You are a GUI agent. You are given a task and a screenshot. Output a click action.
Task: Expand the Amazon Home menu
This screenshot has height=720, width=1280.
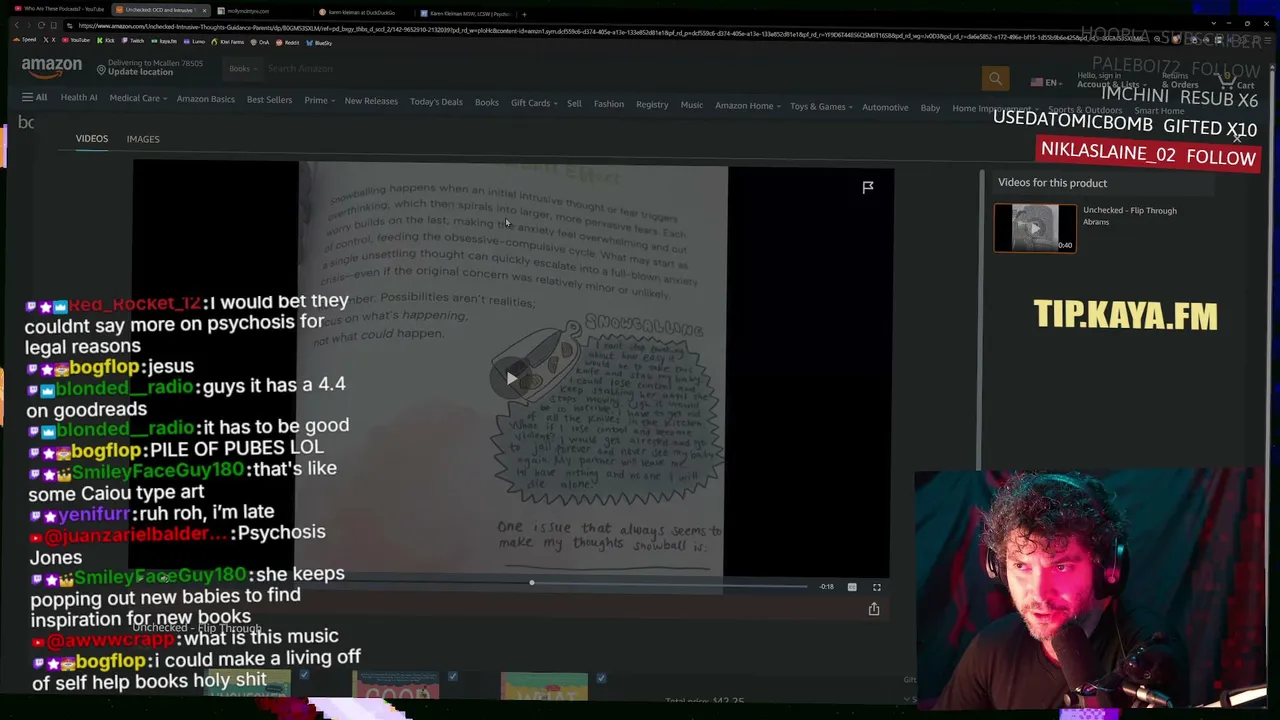pyautogui.click(x=747, y=106)
